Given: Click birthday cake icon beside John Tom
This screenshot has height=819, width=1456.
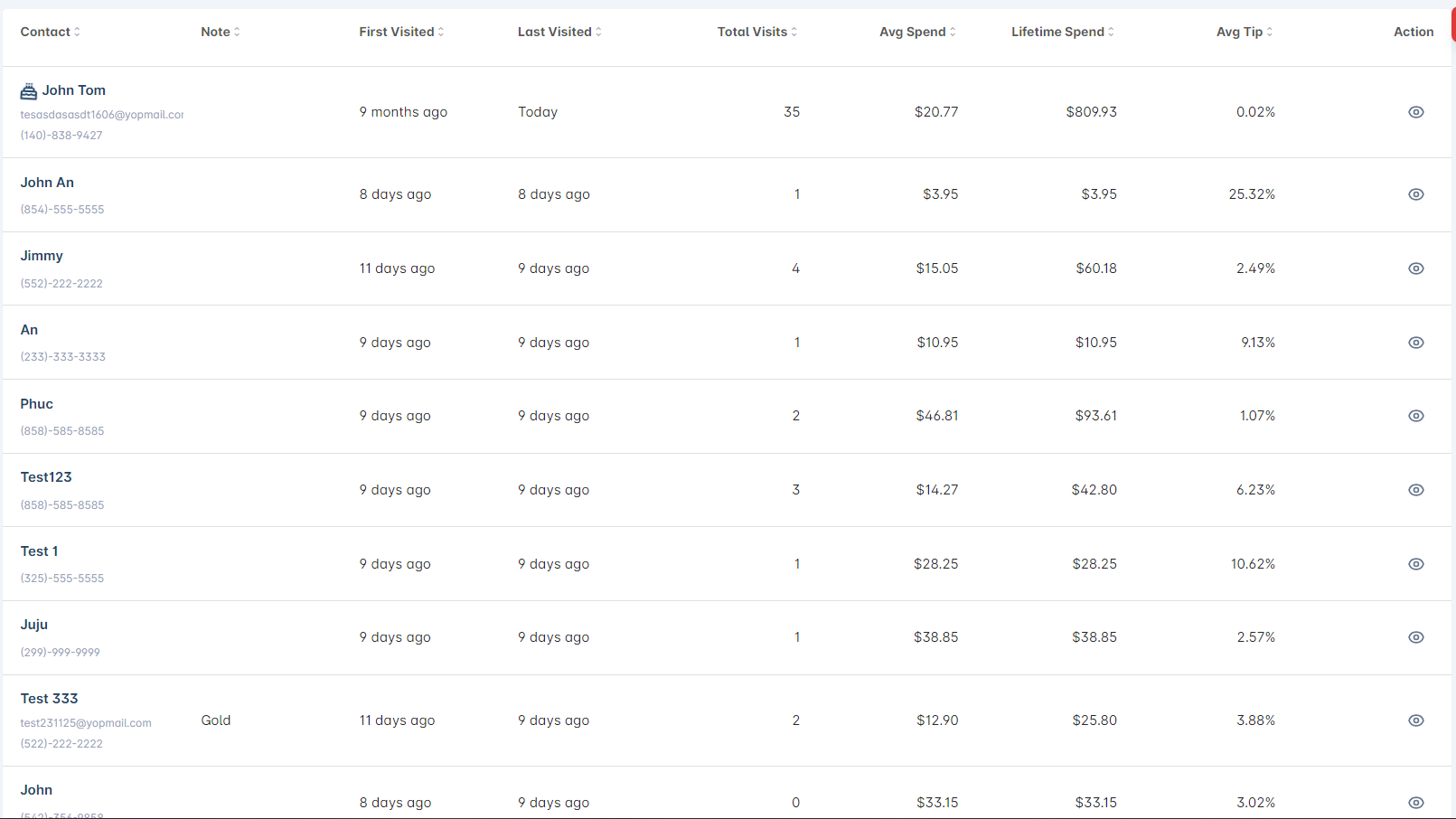Looking at the screenshot, I should point(29,91).
